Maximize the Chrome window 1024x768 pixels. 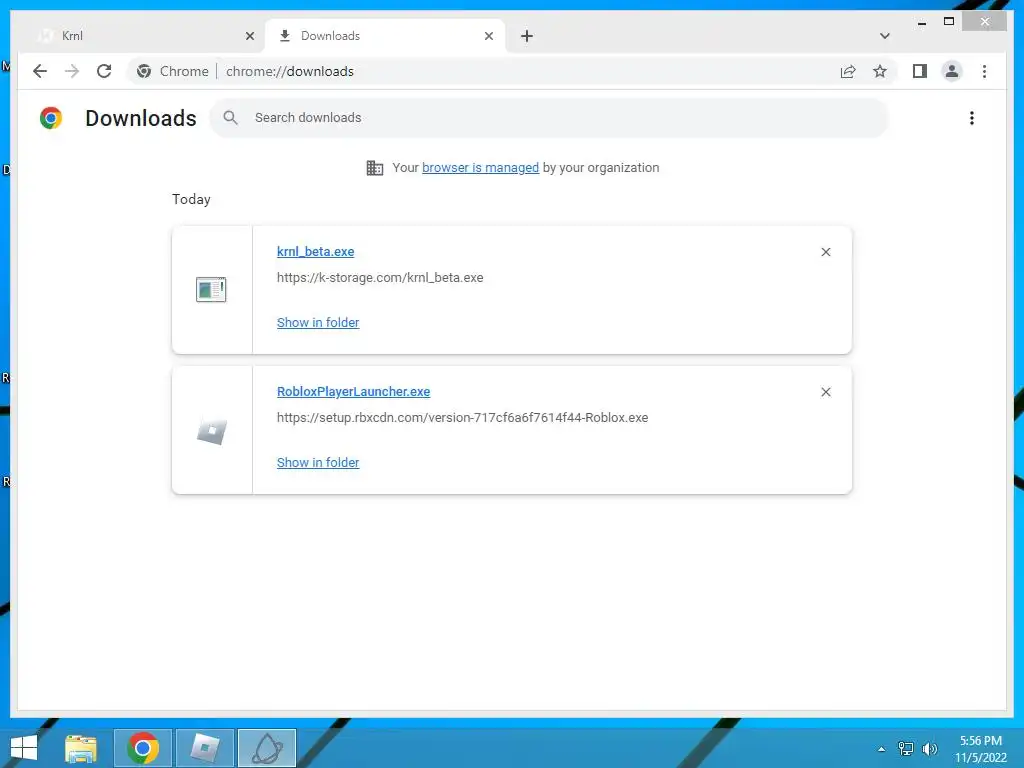(x=949, y=22)
